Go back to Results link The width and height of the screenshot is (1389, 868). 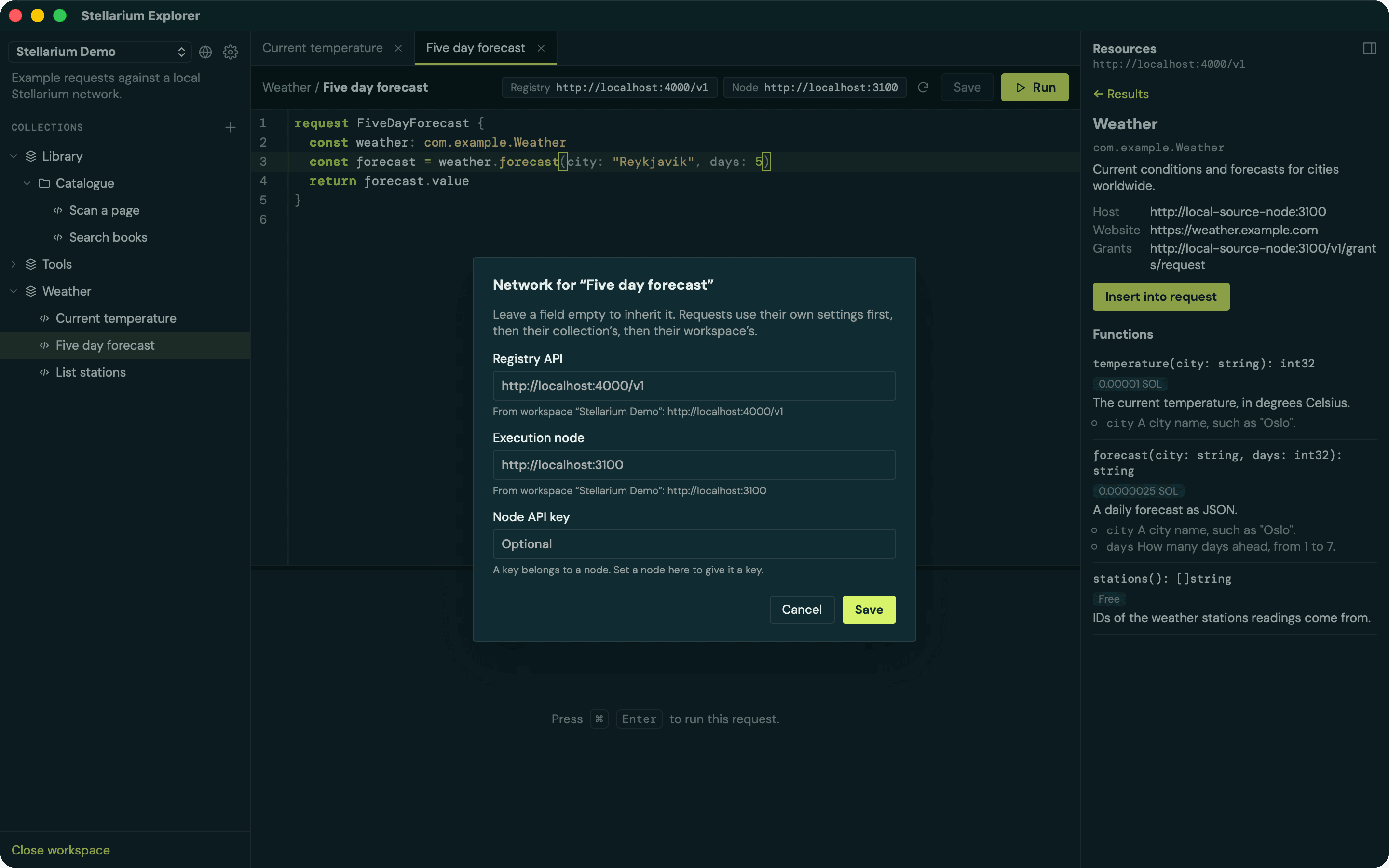(x=1121, y=94)
